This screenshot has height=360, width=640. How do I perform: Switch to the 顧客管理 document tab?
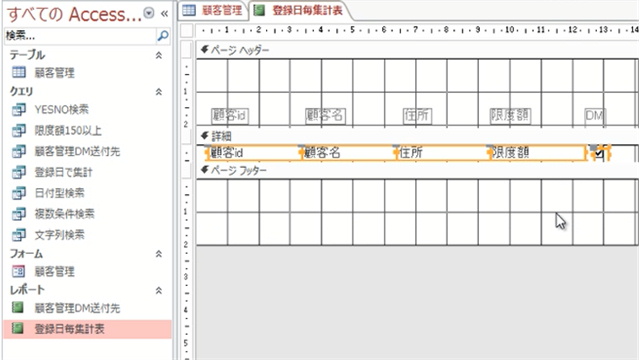[213, 11]
